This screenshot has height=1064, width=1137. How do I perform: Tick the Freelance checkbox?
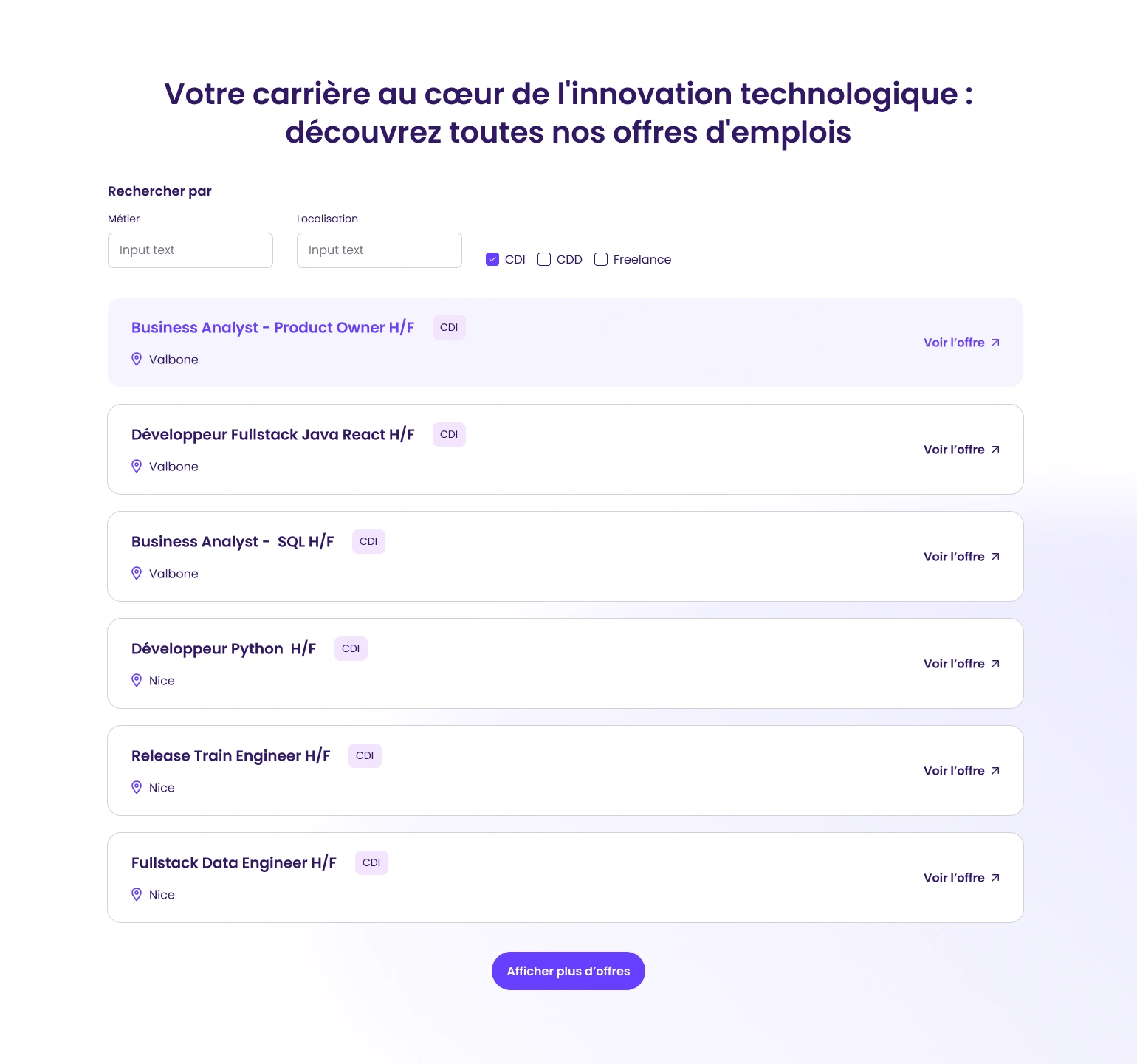[x=601, y=259]
